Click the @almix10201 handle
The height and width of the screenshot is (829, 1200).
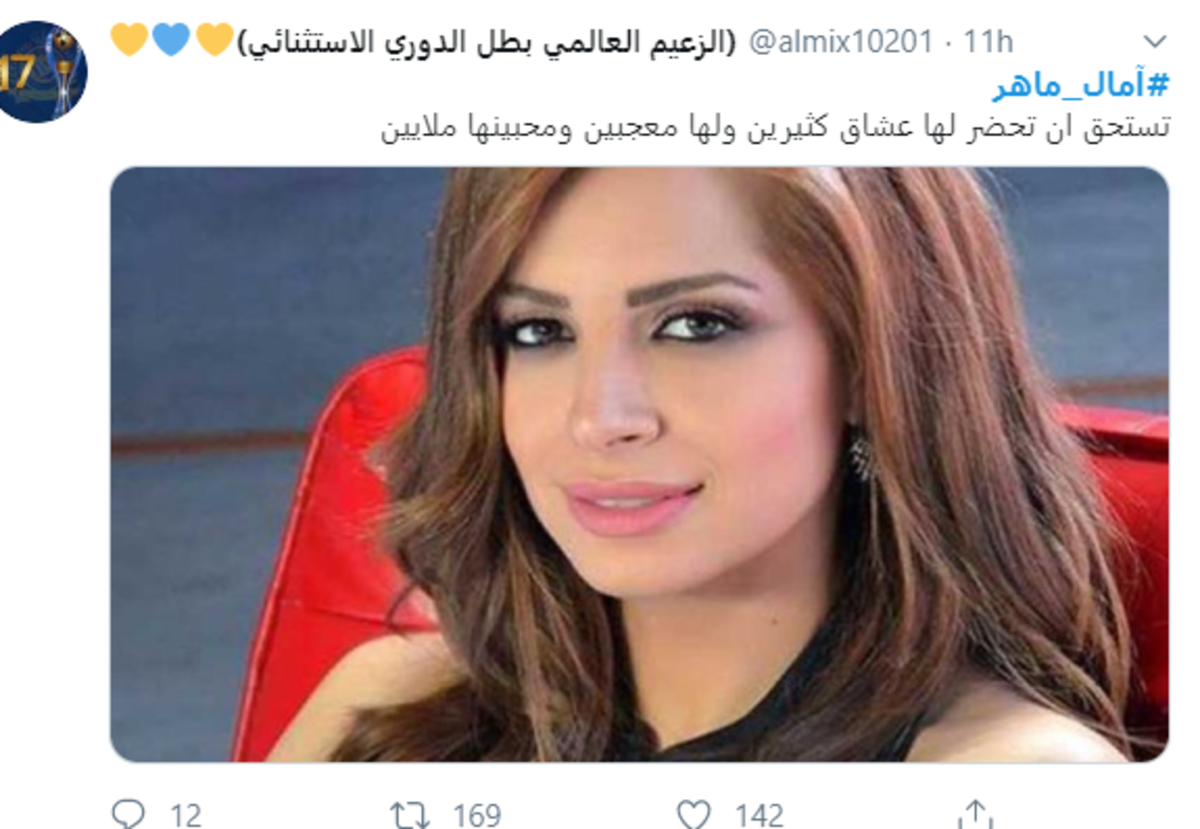(x=841, y=42)
